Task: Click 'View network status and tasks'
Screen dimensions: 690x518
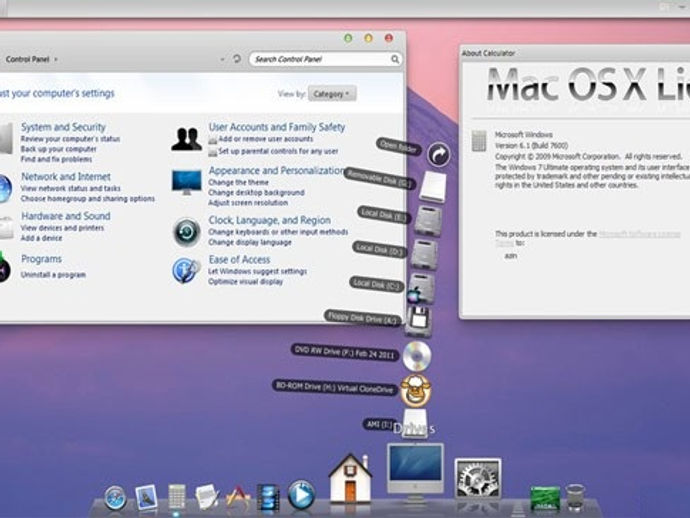Action: (x=70, y=188)
